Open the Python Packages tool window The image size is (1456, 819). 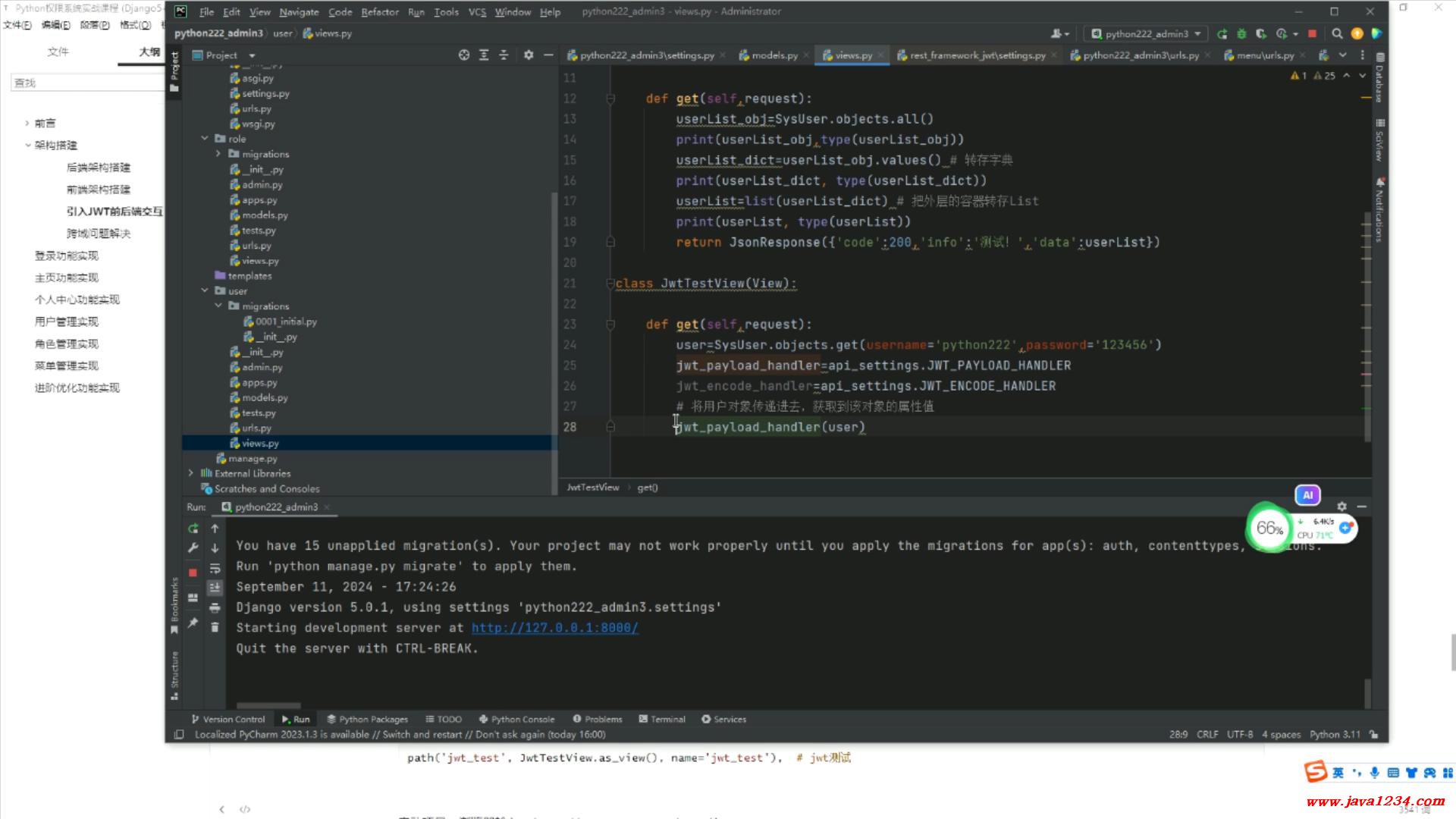click(x=367, y=719)
